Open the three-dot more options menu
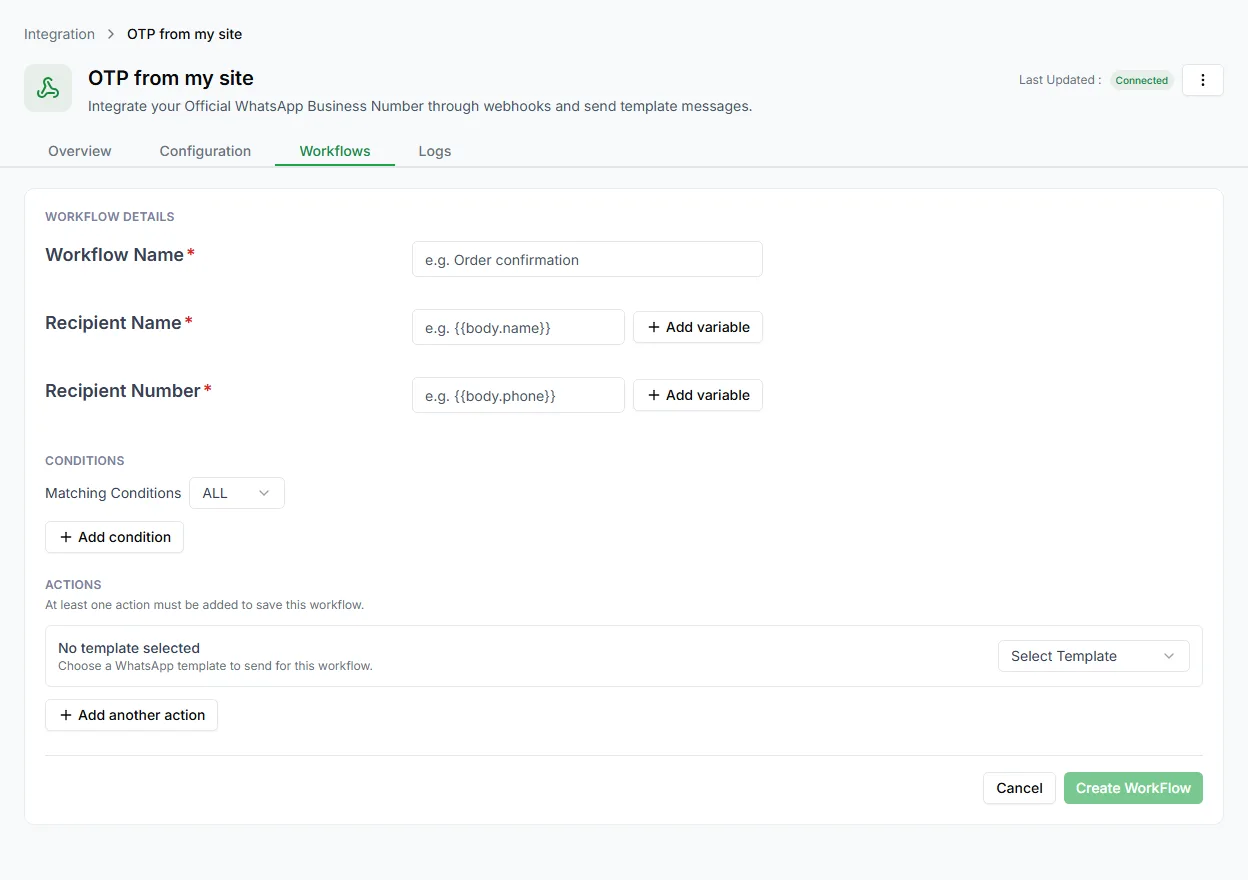 pyautogui.click(x=1203, y=80)
